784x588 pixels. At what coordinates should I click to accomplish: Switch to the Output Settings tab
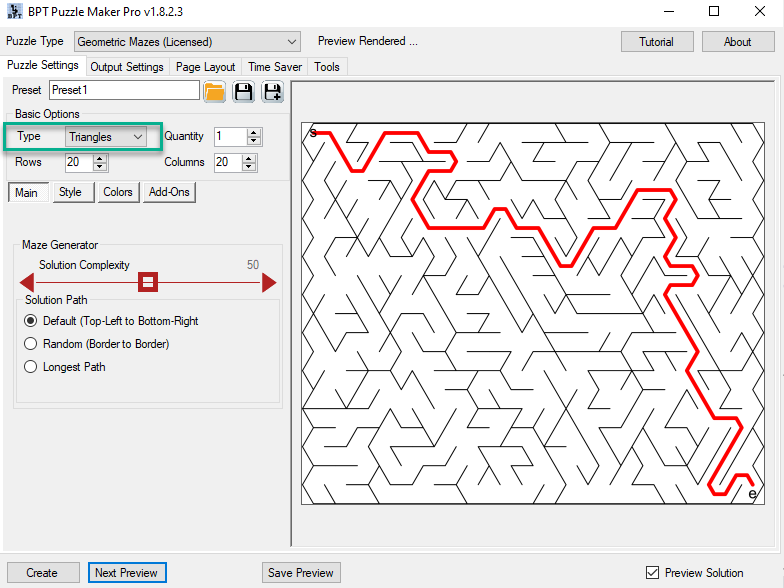point(127,67)
